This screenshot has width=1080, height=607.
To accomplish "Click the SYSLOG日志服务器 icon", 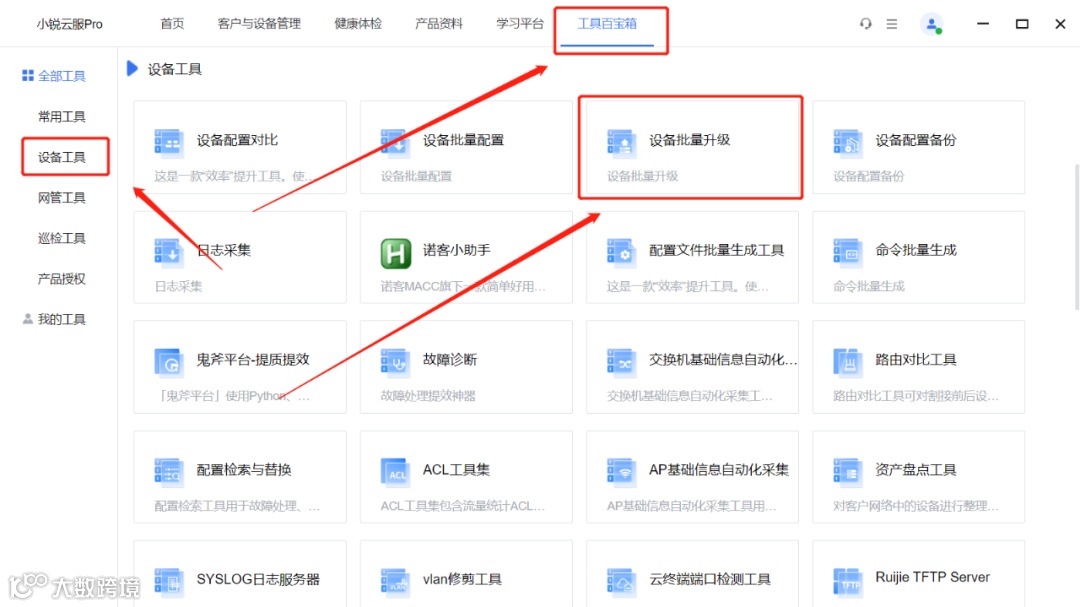I will pos(168,582).
